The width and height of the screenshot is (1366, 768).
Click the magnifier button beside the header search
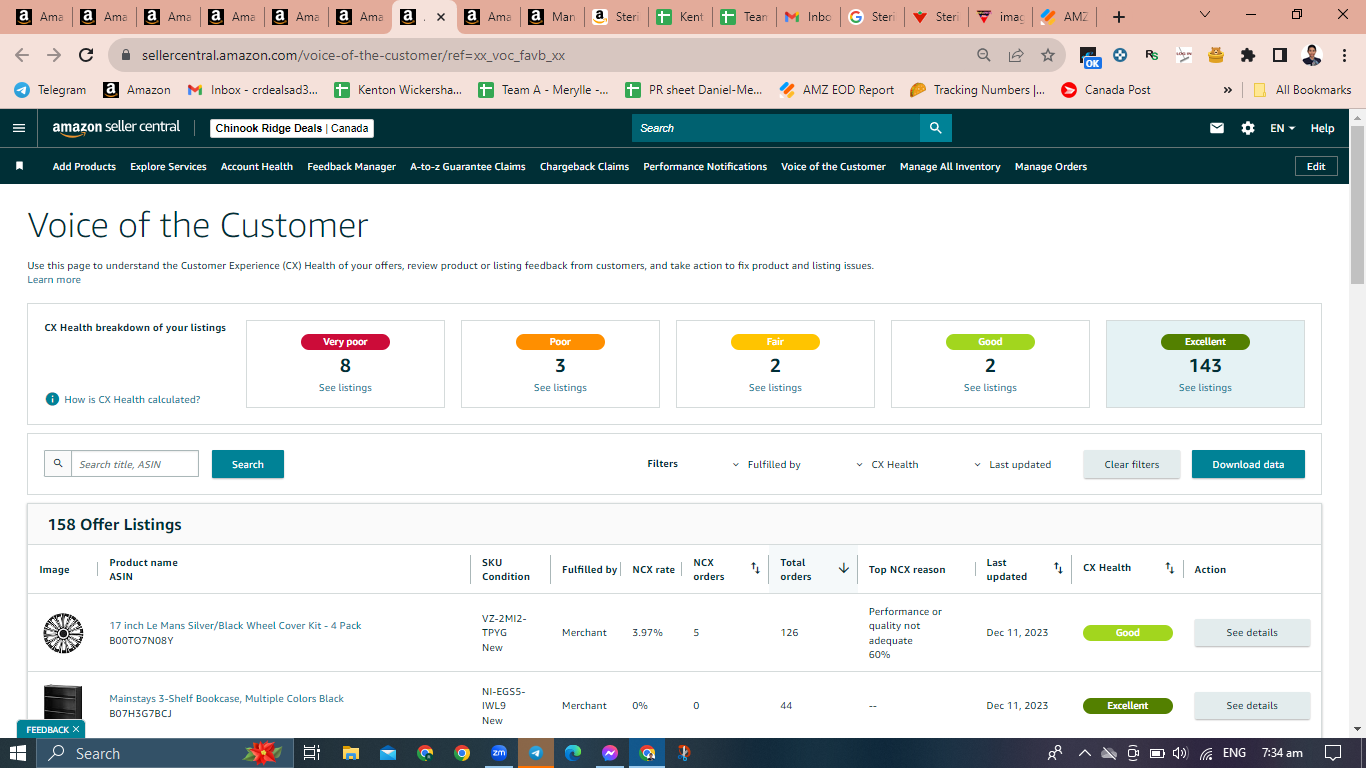pyautogui.click(x=936, y=128)
